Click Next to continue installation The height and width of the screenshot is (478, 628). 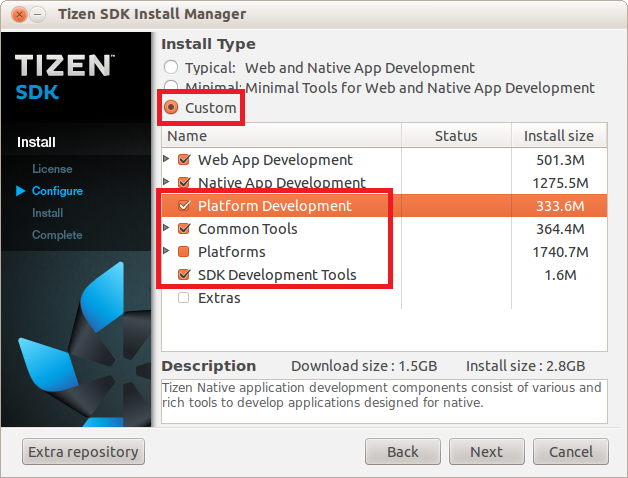[x=487, y=452]
